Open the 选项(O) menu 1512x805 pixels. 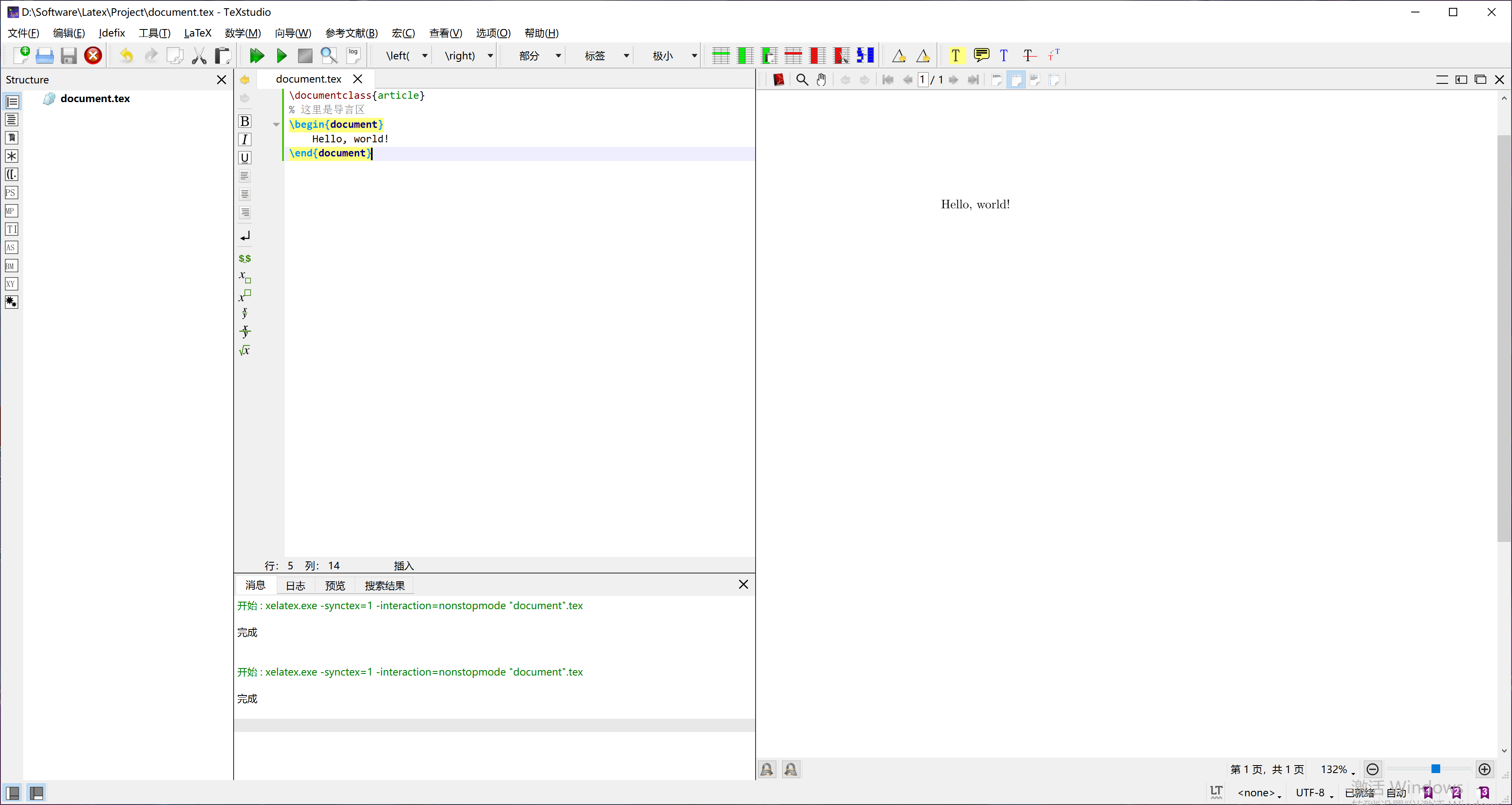point(493,33)
